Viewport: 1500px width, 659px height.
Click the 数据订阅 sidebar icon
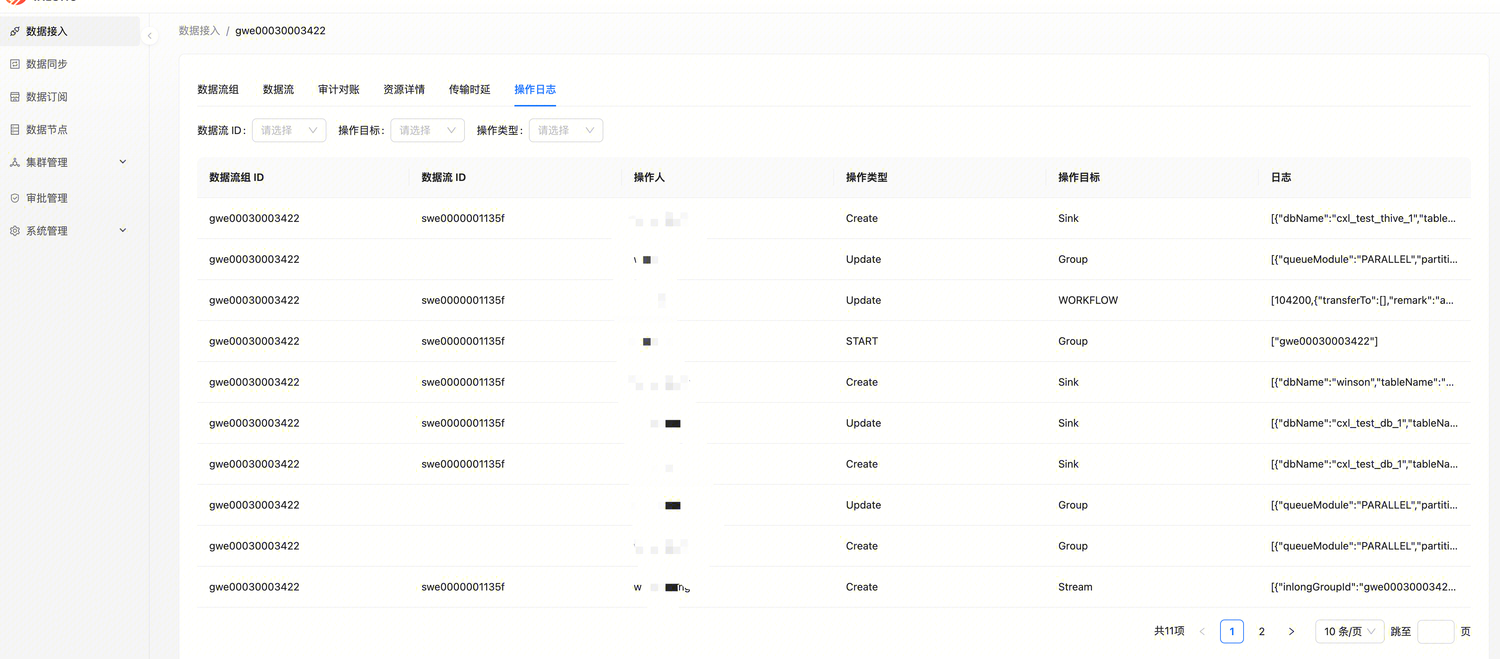point(15,97)
